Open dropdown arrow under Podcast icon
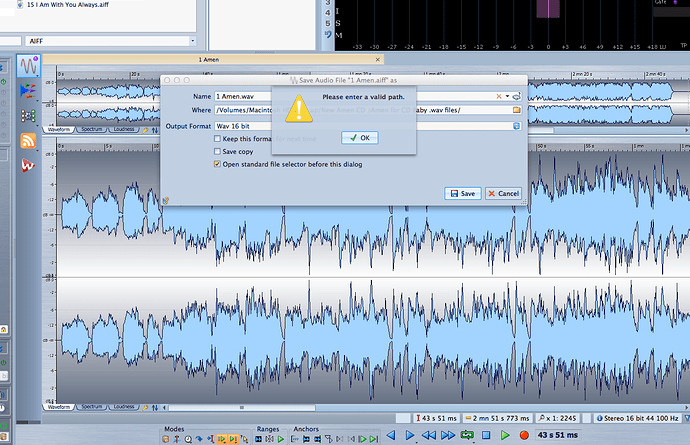690x445 pixels. (x=37, y=151)
